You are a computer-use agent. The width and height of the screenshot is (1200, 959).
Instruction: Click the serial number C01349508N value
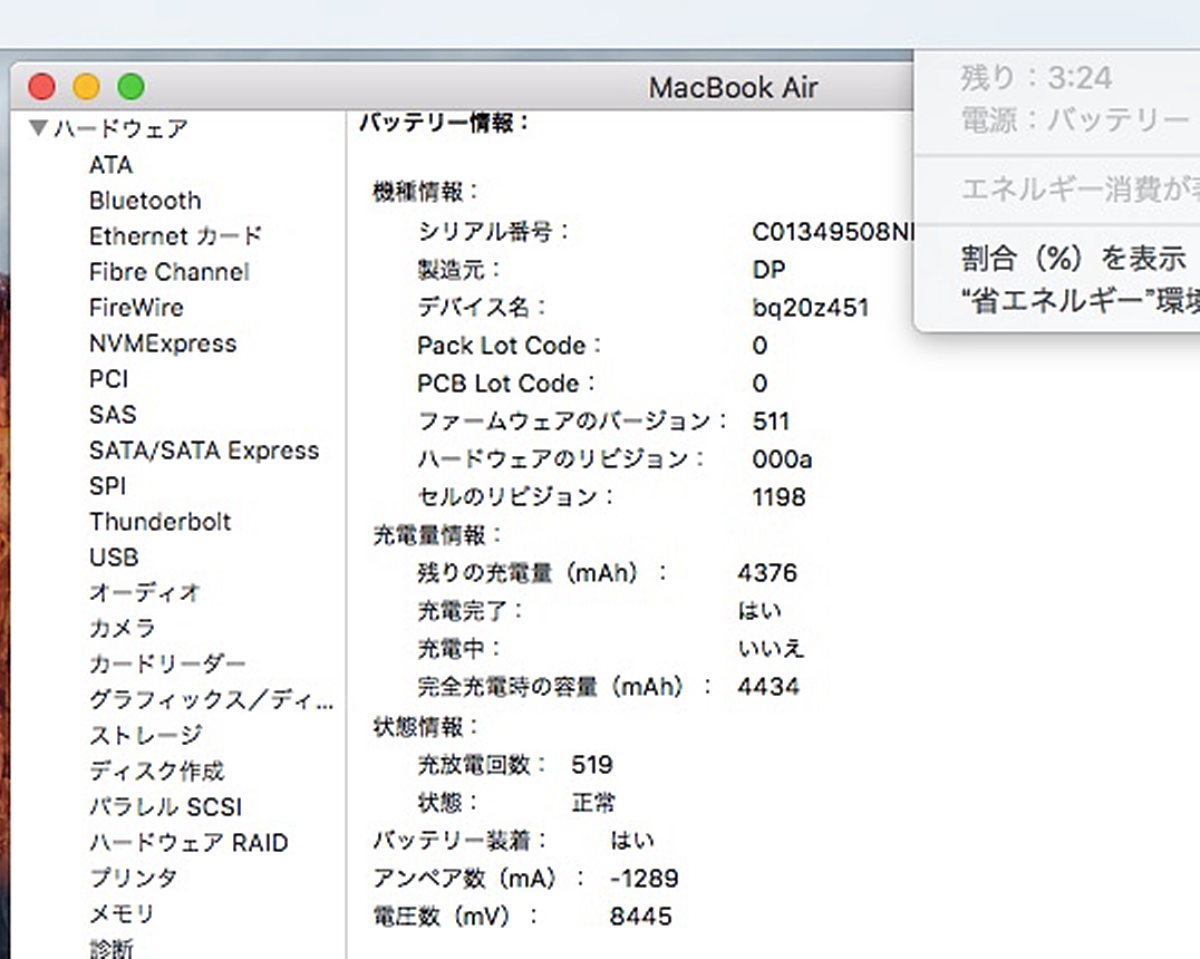(x=833, y=232)
